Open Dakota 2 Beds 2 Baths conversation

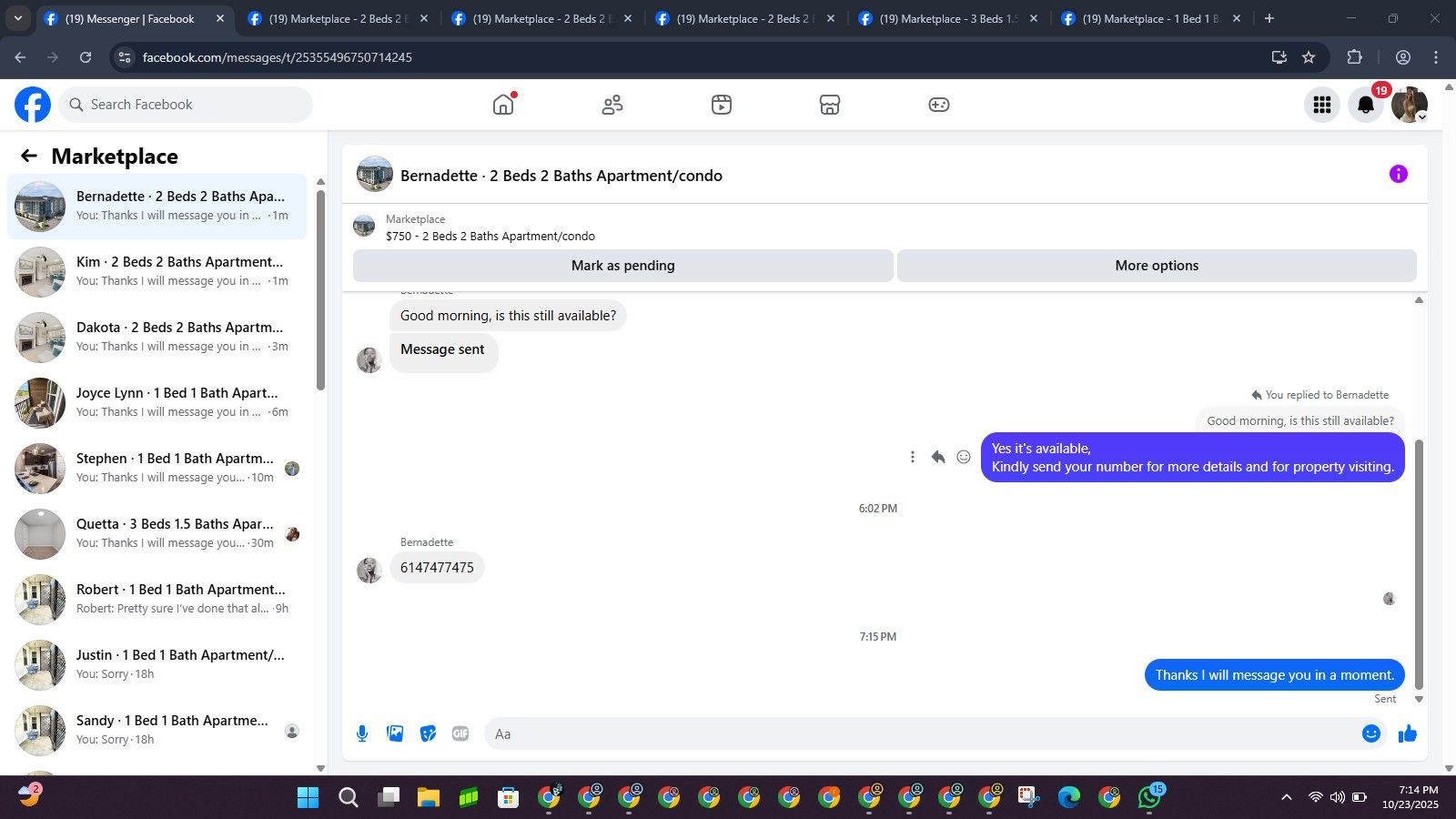tap(157, 338)
